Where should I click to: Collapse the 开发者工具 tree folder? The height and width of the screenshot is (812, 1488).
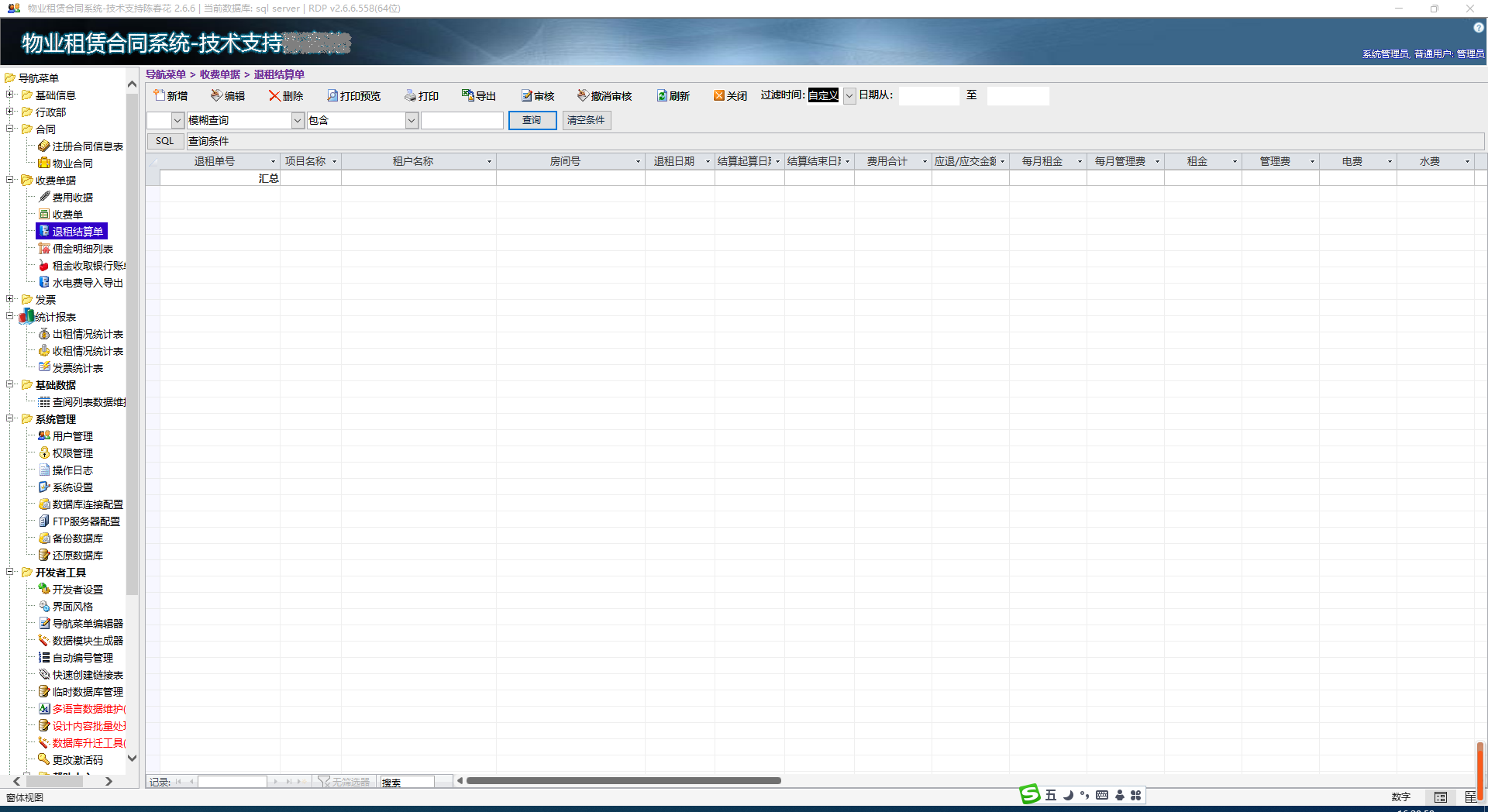pos(10,572)
